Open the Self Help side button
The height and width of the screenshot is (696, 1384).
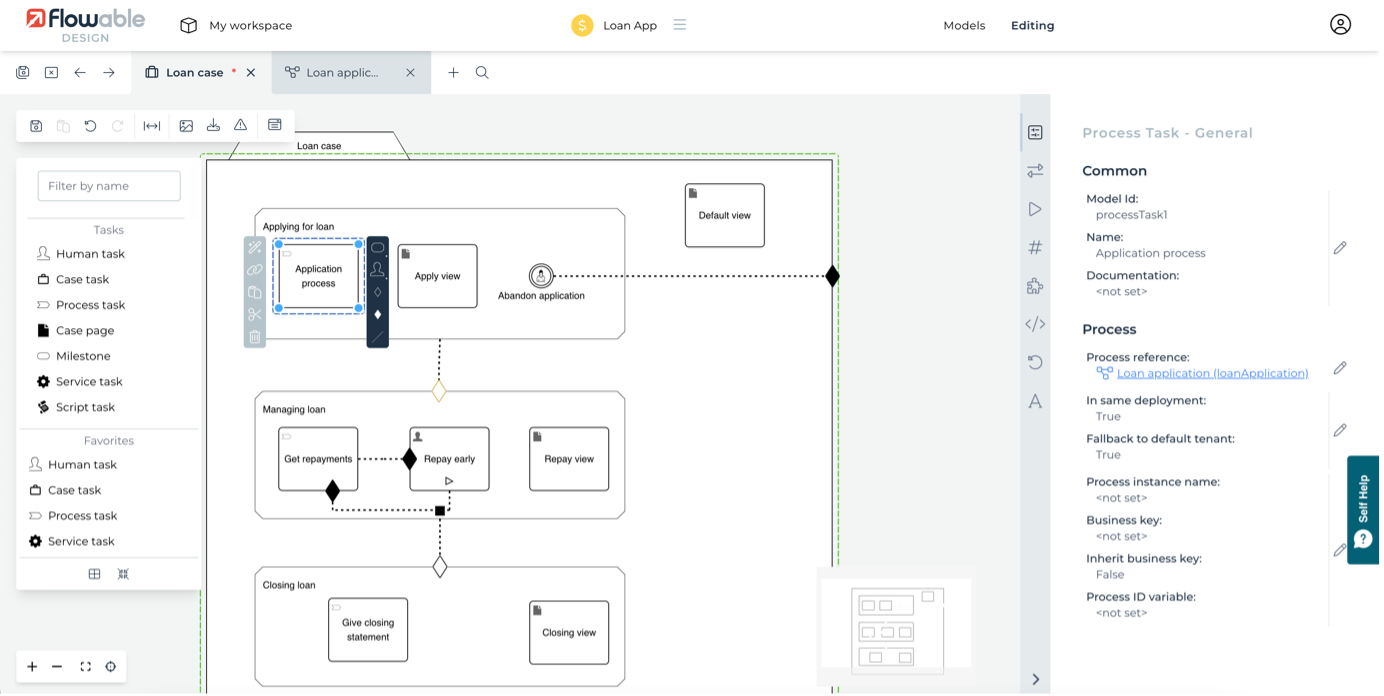coord(1364,510)
